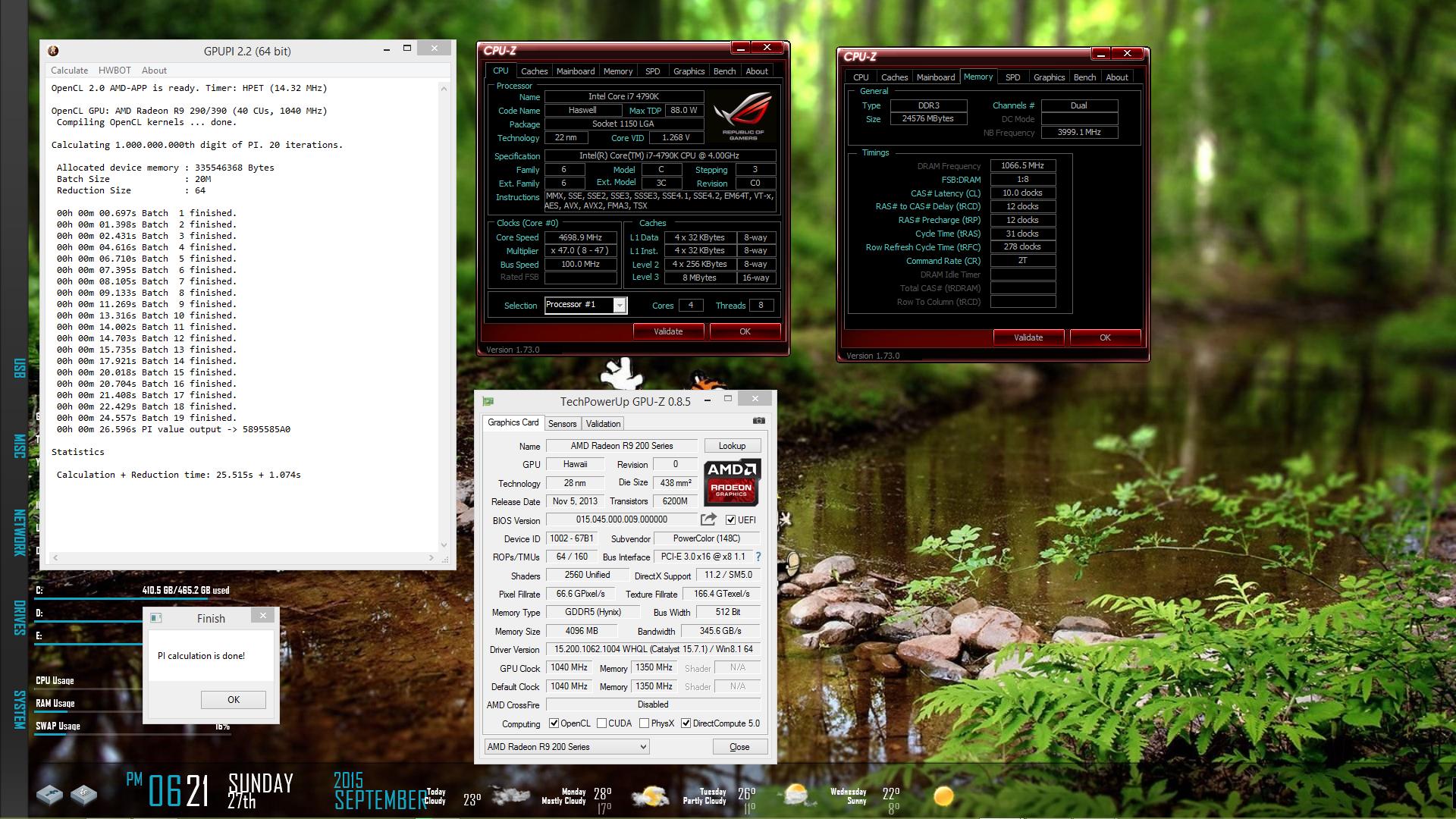Select Graphics Card tab in GPU-Z
This screenshot has height=819, width=1456.
click(x=513, y=422)
